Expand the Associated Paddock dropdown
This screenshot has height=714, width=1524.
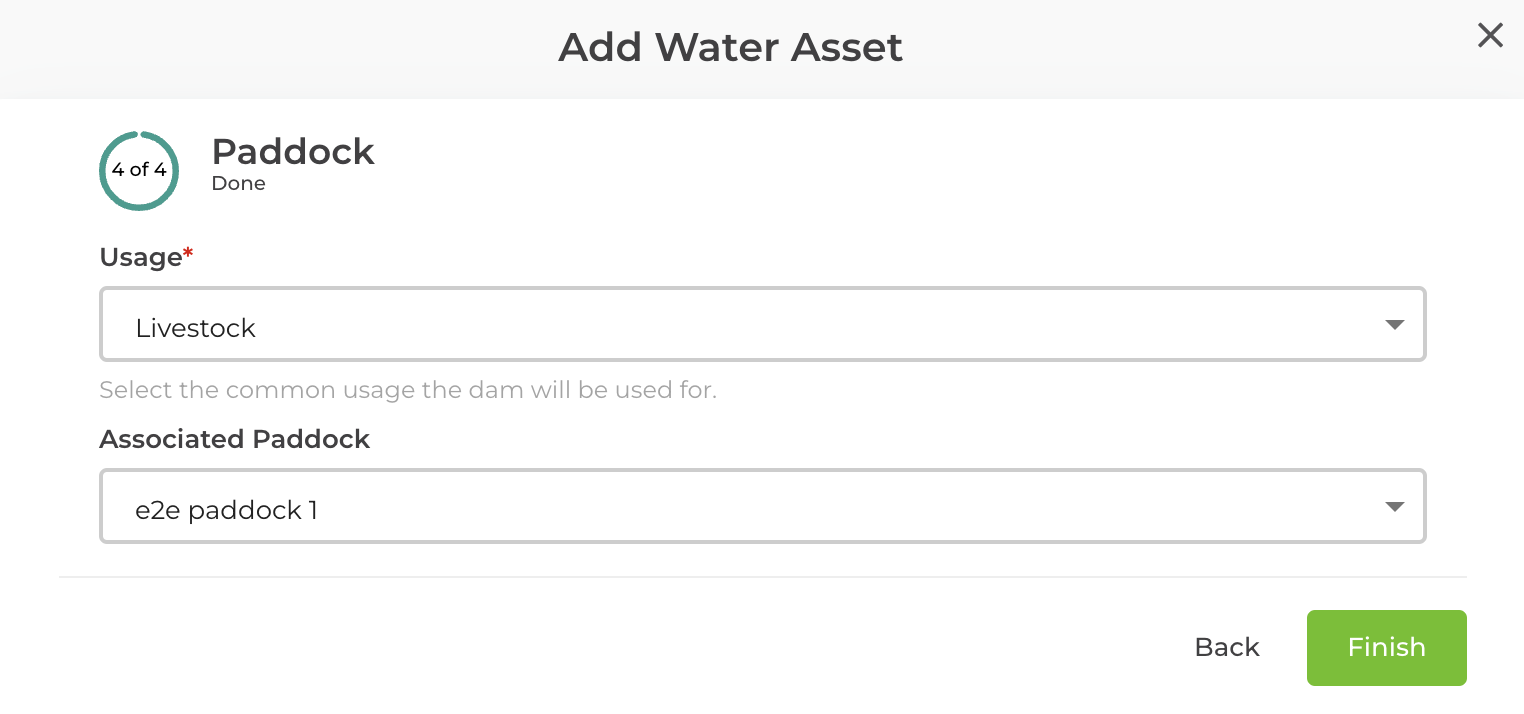point(762,506)
